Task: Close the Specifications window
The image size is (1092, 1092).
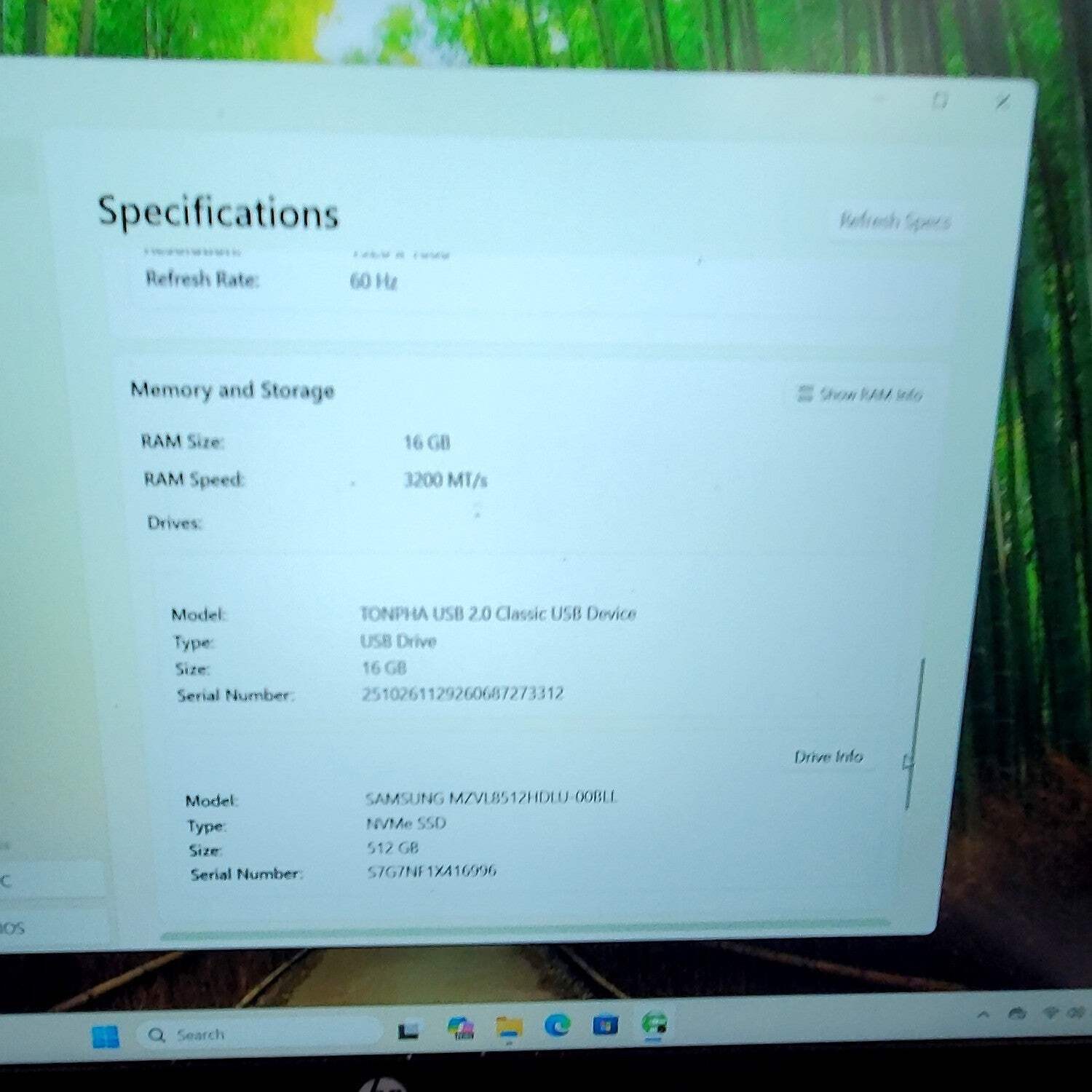Action: pos(1003,101)
